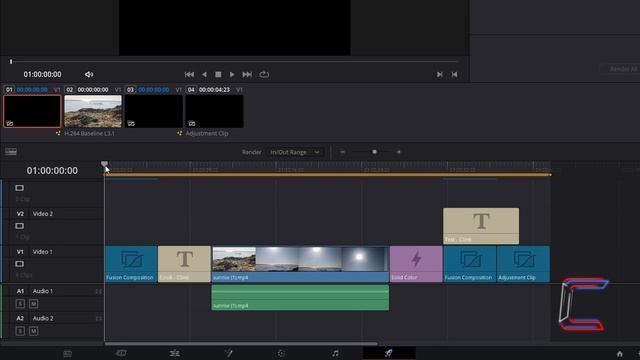Screen dimensions: 640x360
Task: Solo the Audio 1 track
Action: point(20,304)
